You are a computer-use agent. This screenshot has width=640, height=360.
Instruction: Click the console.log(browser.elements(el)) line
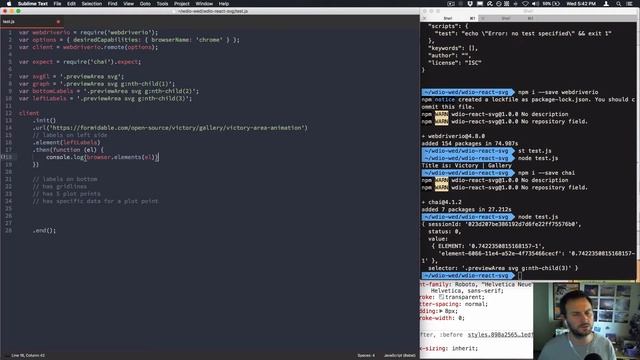point(102,157)
